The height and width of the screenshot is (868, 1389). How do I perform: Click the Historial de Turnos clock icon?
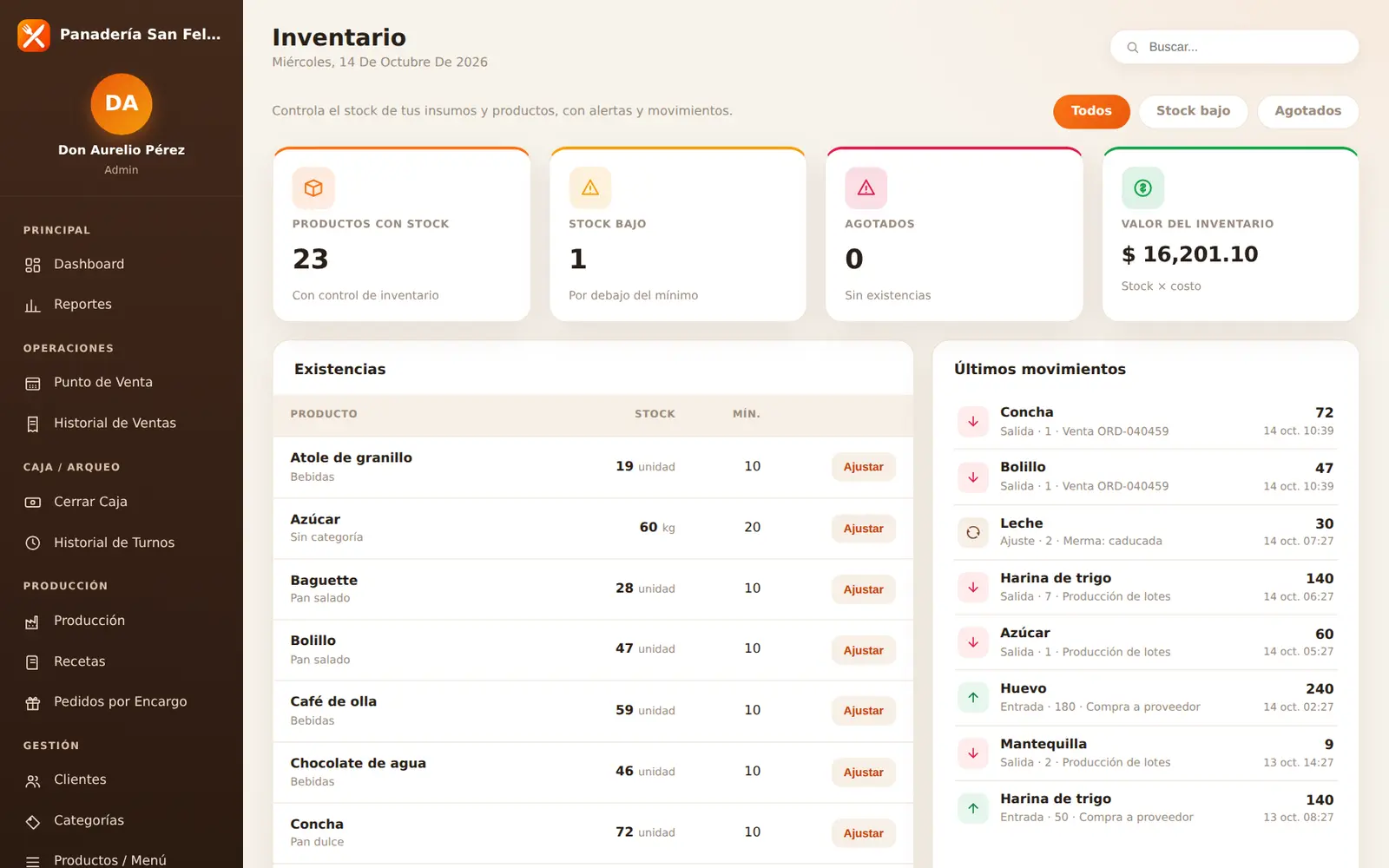point(33,542)
